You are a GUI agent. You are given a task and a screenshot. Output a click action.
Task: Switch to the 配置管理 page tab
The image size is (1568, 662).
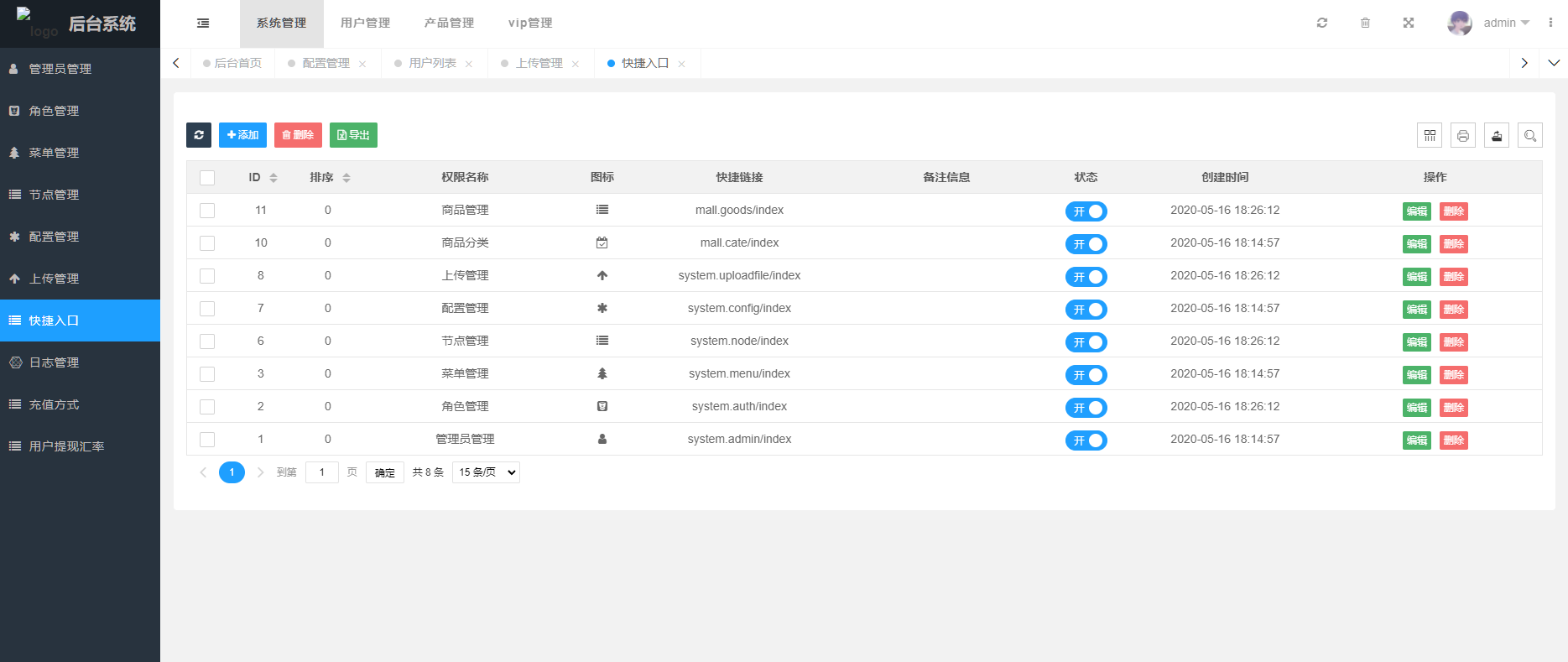pos(326,64)
